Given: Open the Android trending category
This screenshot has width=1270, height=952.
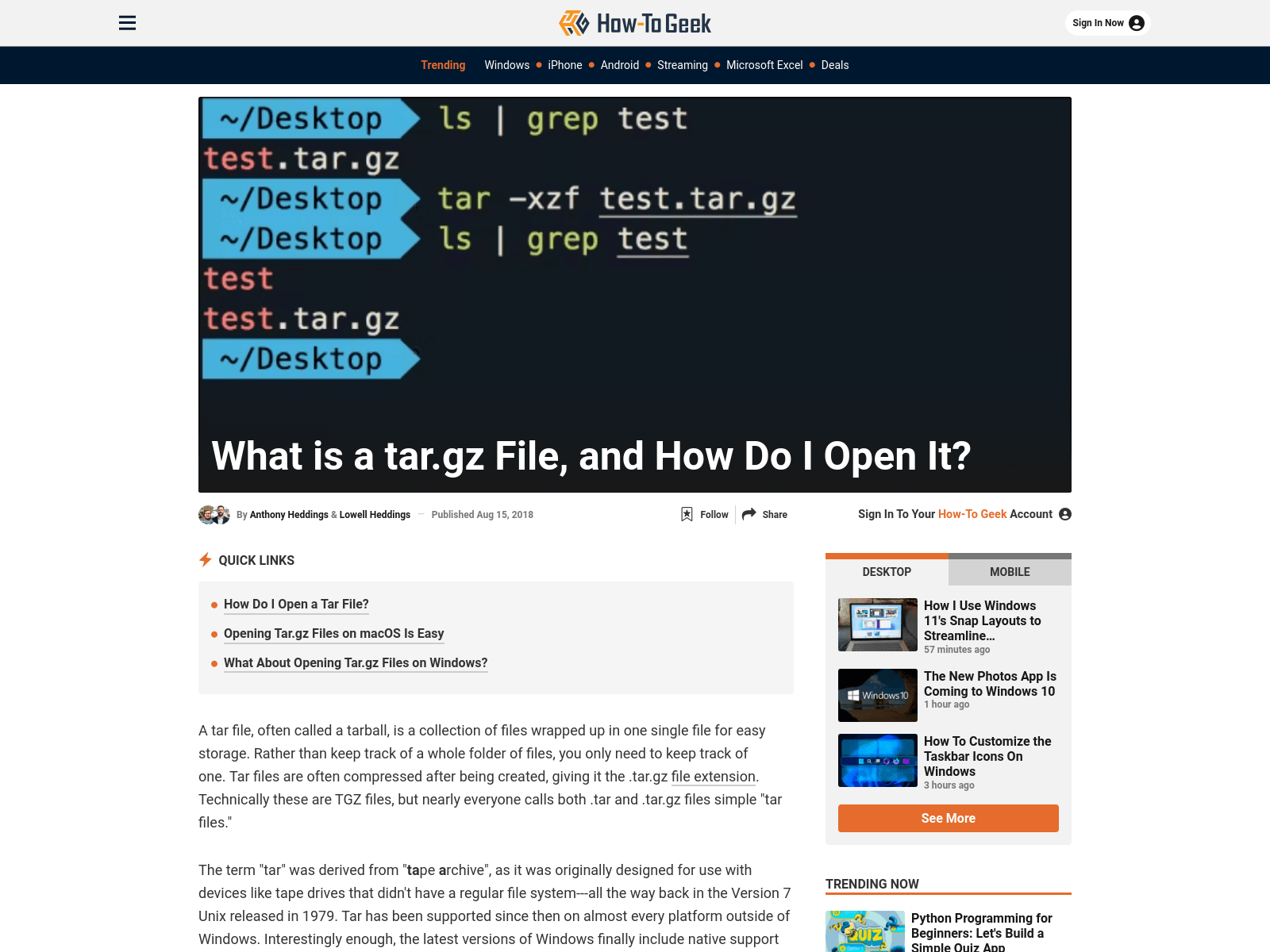Looking at the screenshot, I should tap(620, 65).
